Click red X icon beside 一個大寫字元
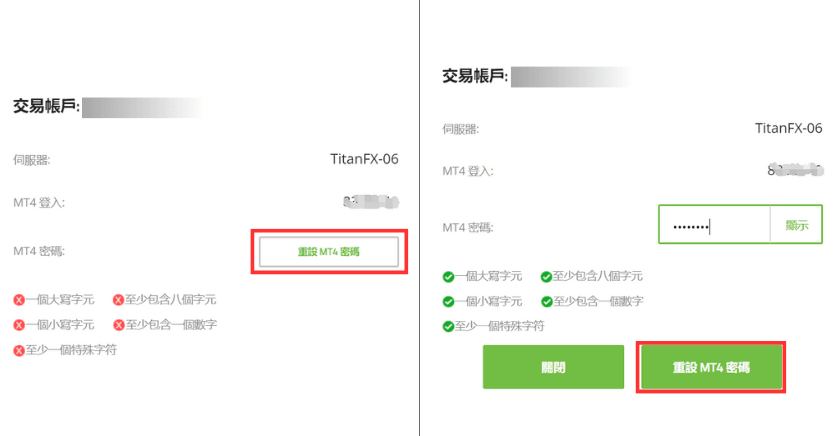Screen dimensions: 840x436 click(19, 300)
